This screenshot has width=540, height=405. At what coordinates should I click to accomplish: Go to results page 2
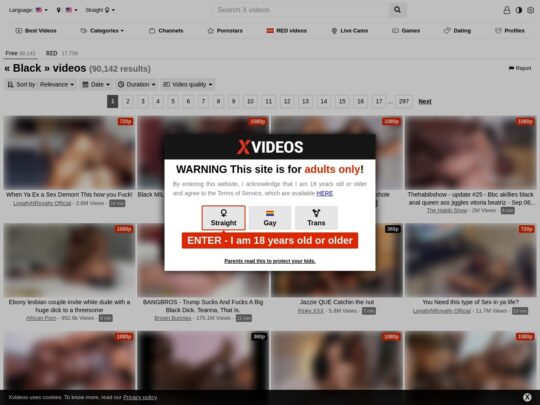[x=127, y=101]
